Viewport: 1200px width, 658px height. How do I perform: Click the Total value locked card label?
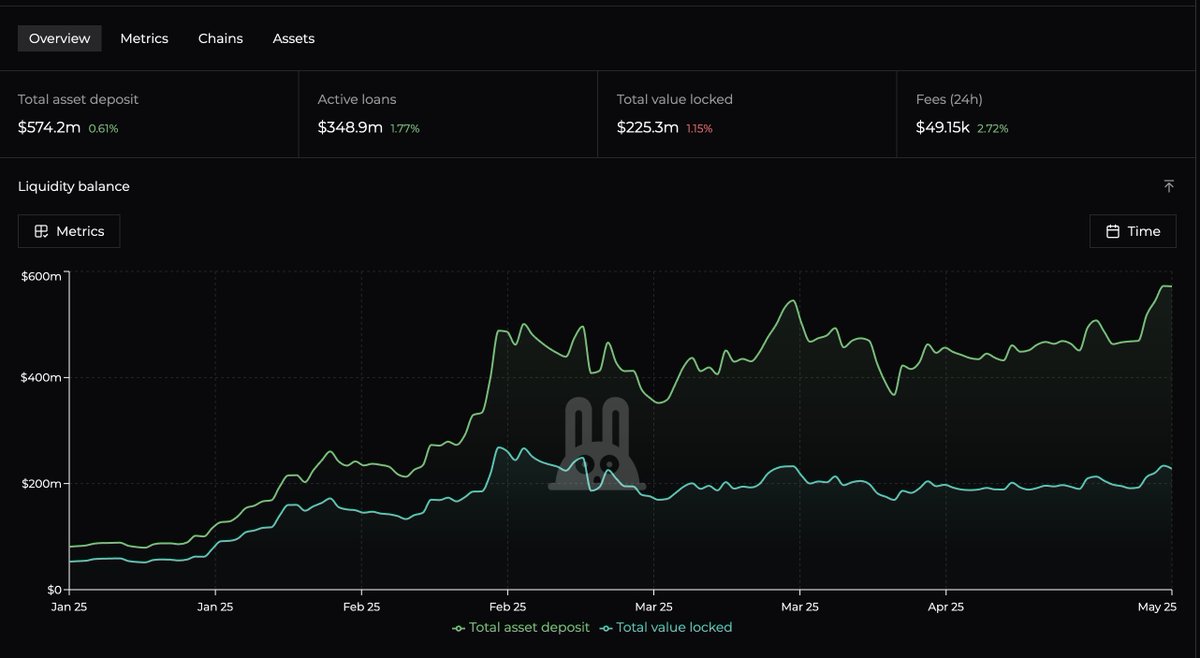coord(675,99)
